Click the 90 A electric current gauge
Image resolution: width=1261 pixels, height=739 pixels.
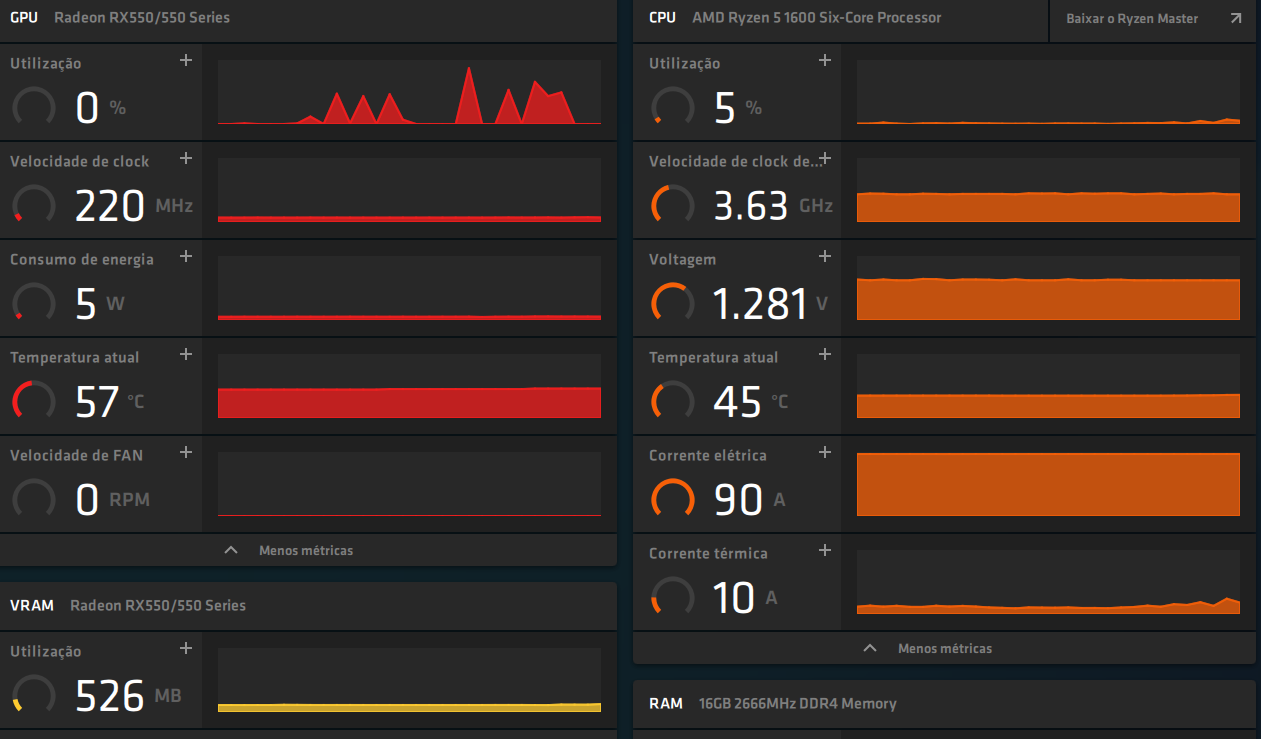click(x=672, y=499)
